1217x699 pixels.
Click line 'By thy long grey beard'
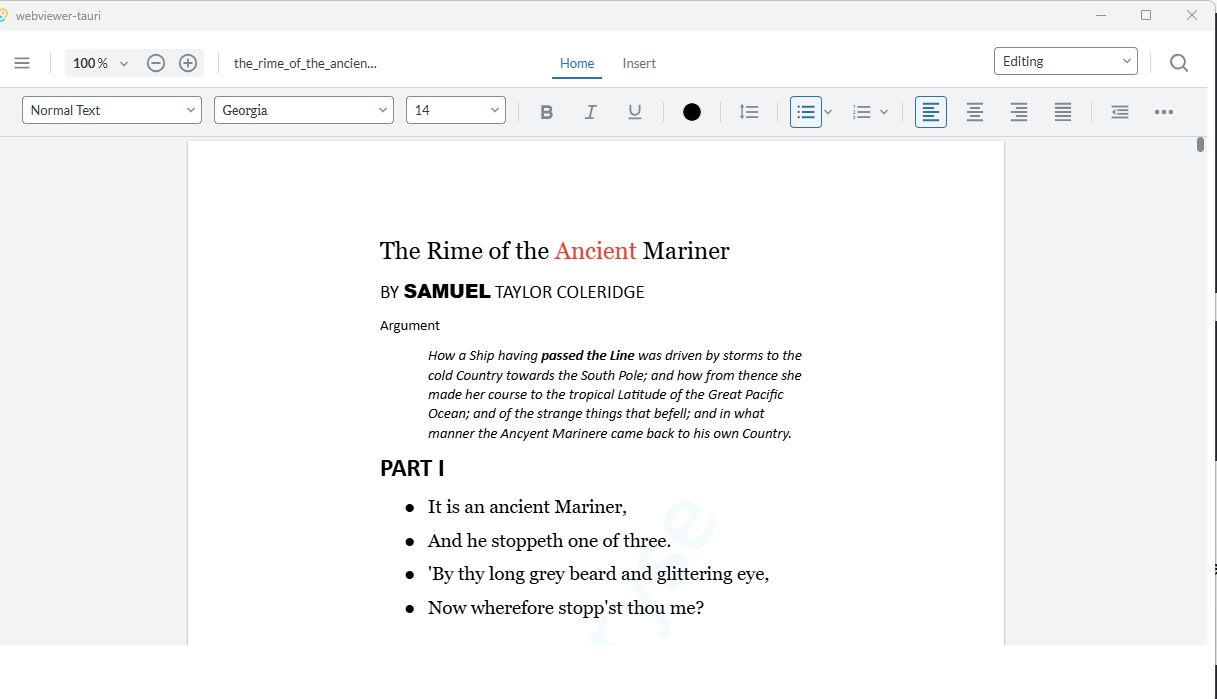(598, 574)
